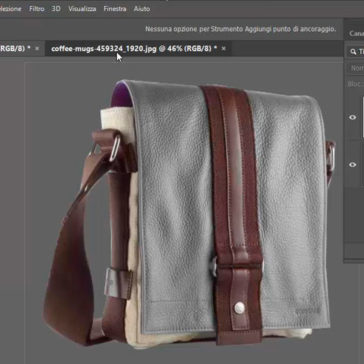The image size is (364, 364).
Task: Open the 3D menu
Action: coord(56,9)
